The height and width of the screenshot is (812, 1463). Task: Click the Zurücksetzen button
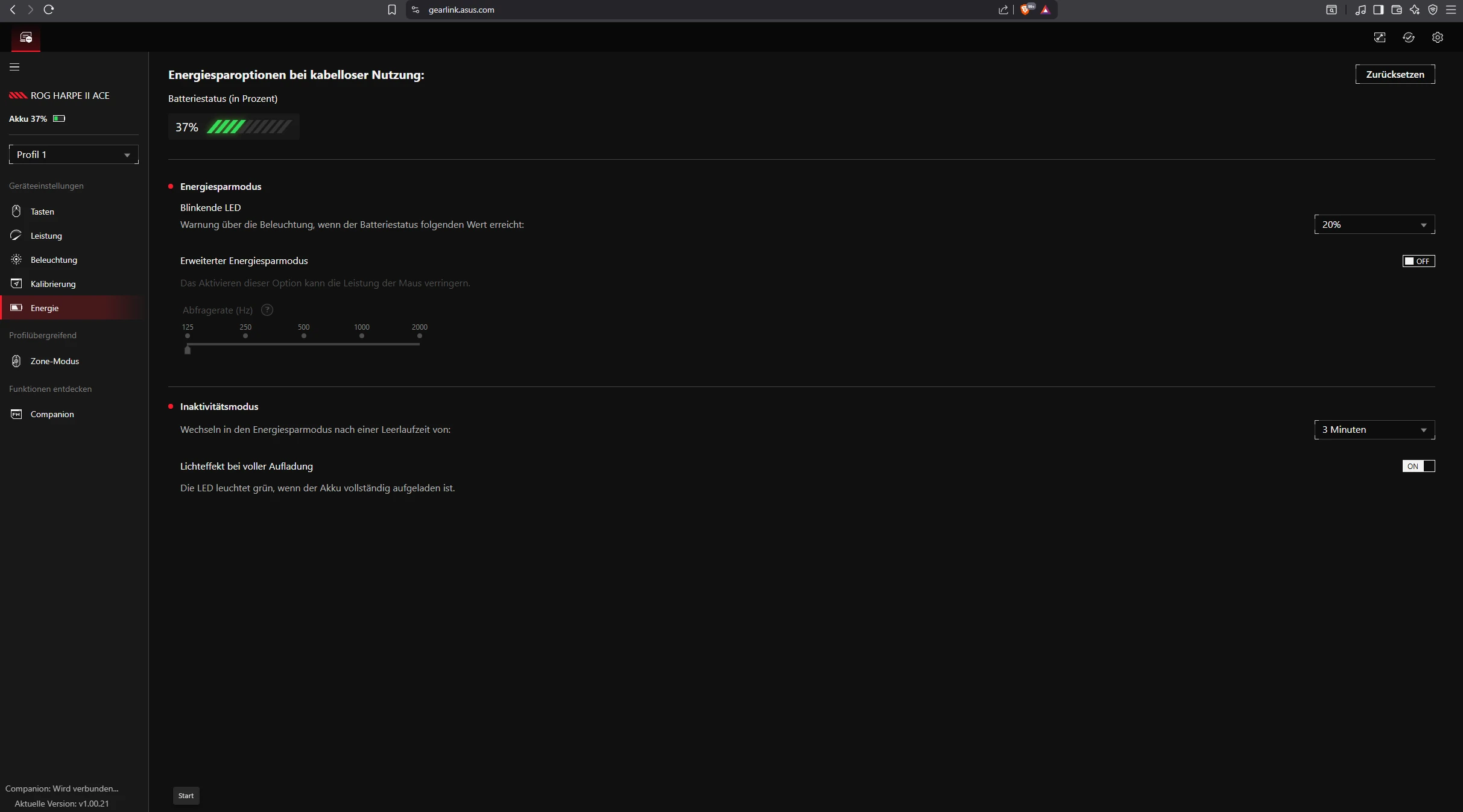click(1394, 74)
